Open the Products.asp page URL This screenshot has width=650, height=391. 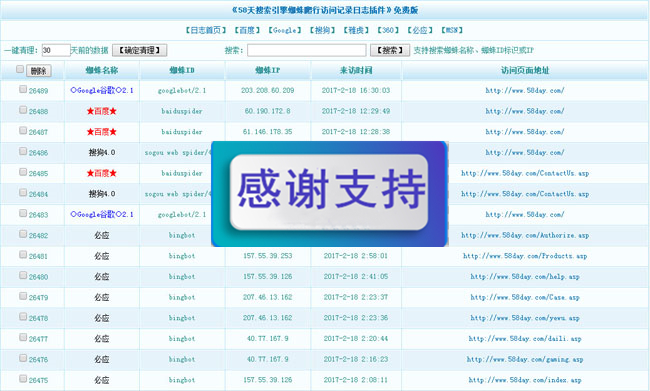pos(525,256)
